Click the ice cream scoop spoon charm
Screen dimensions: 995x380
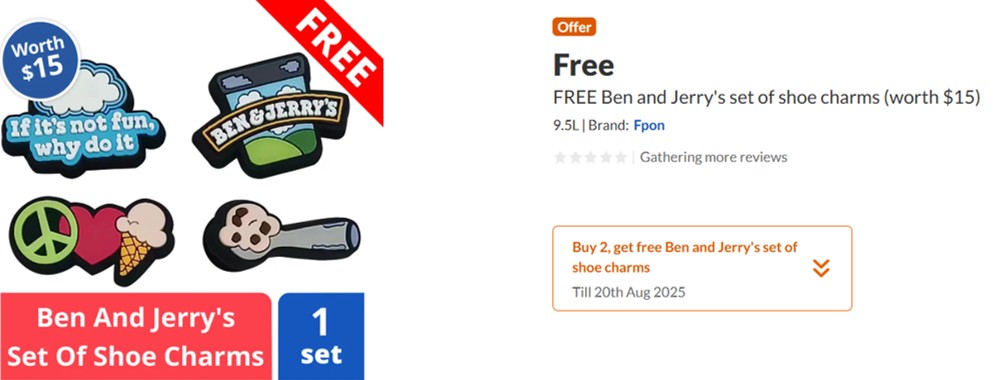click(x=281, y=235)
